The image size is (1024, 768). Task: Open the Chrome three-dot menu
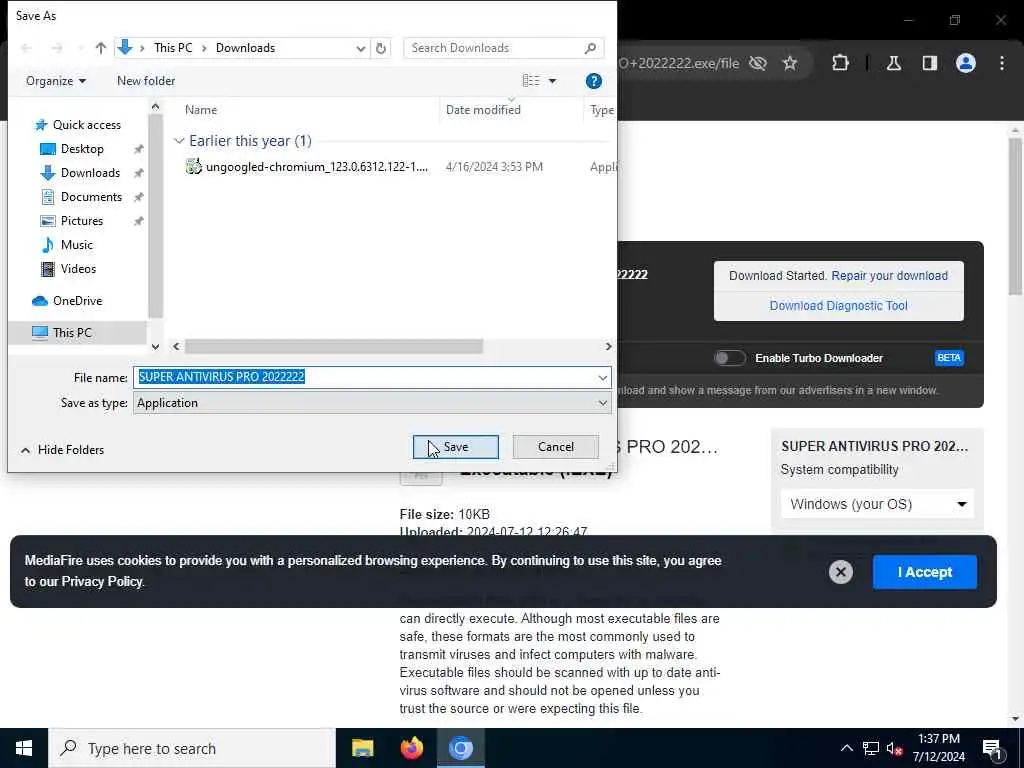pos(1002,63)
